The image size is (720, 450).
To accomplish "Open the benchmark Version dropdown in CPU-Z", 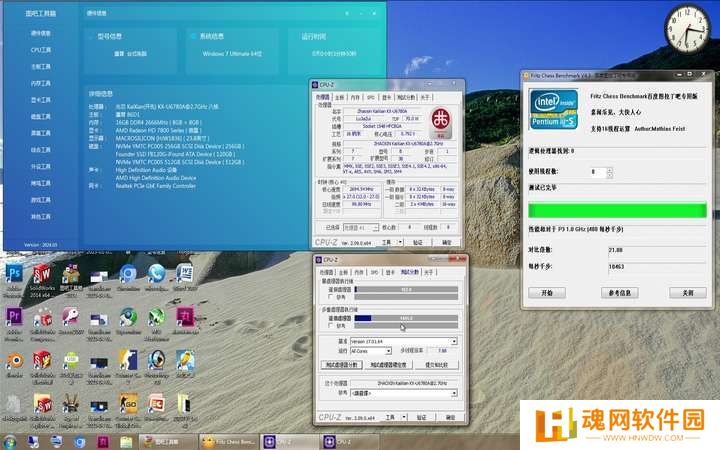I will point(404,341).
